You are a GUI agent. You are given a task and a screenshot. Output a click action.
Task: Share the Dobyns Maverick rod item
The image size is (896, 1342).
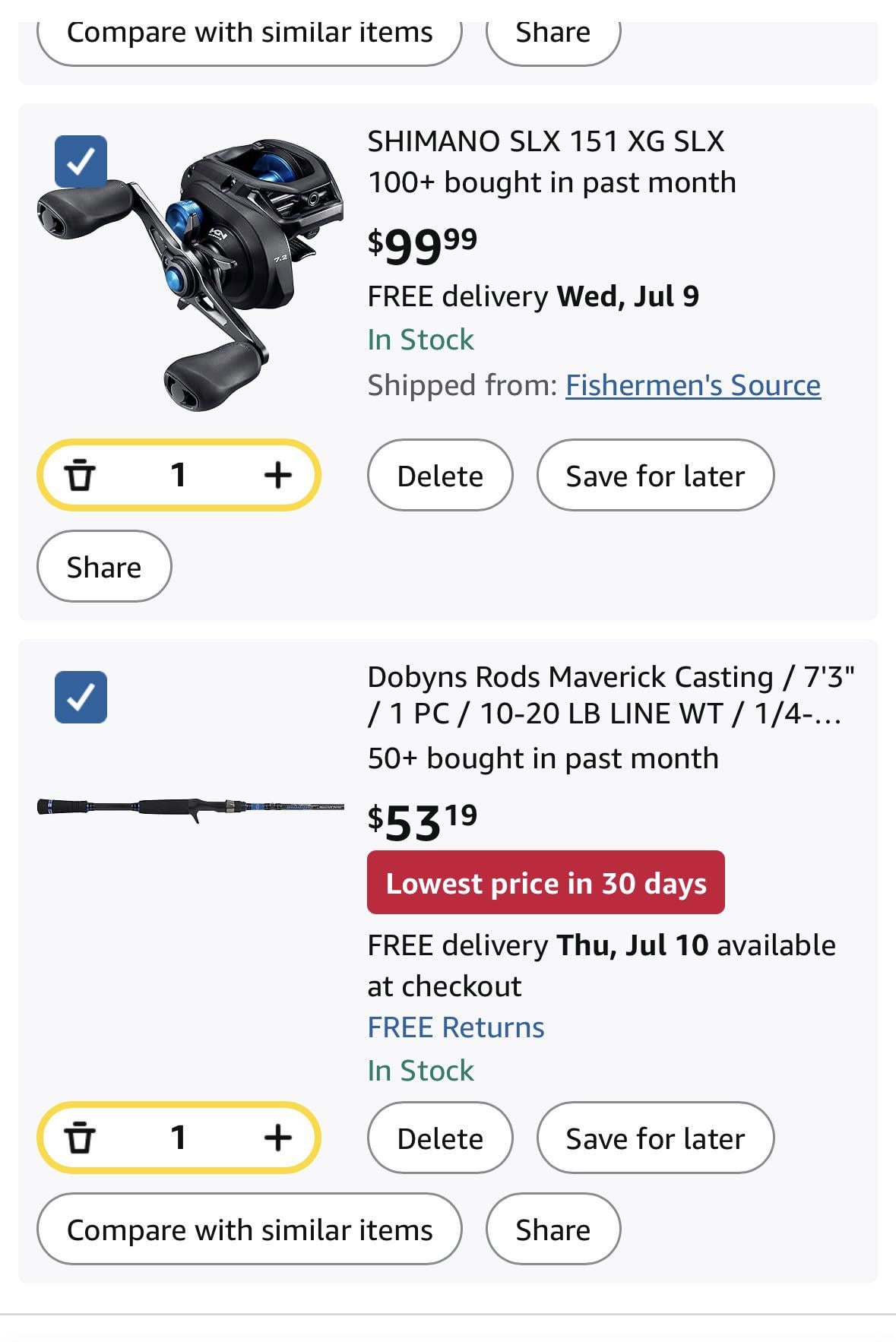pos(552,1230)
